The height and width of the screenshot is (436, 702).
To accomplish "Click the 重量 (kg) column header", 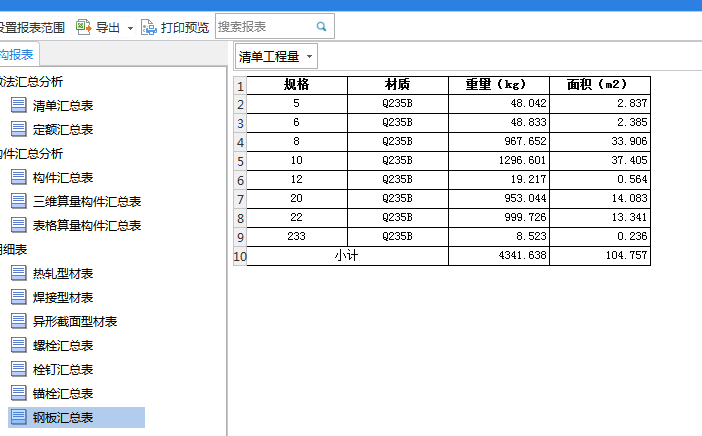I will pyautogui.click(x=499, y=85).
